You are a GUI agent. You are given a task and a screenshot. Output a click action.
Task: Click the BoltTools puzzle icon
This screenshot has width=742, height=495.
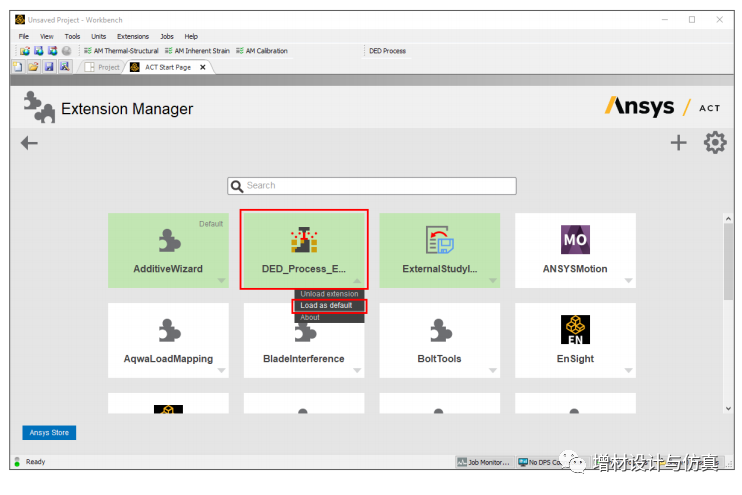pos(441,330)
